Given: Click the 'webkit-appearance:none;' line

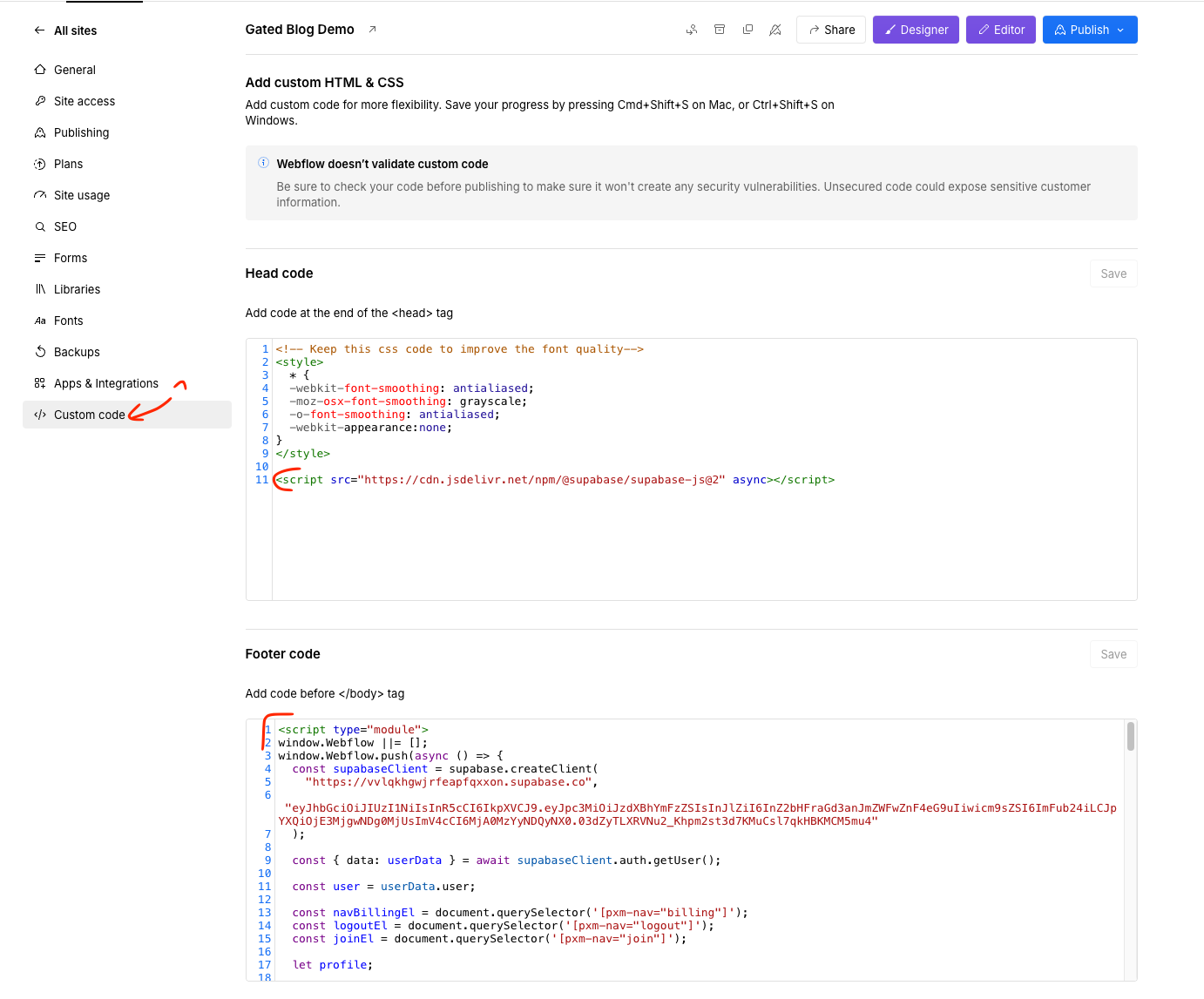Looking at the screenshot, I should pos(371,428).
